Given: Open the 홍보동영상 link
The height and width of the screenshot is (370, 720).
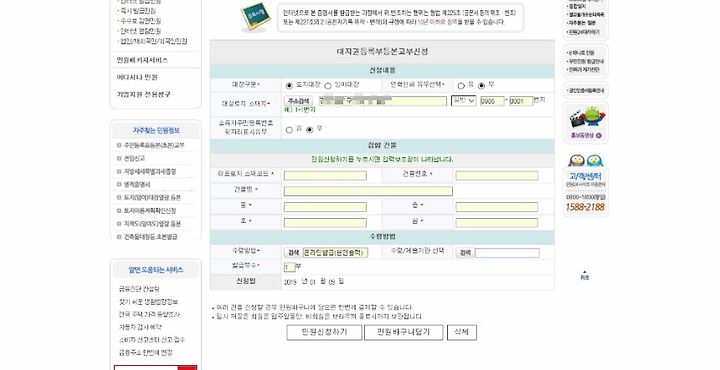Looking at the screenshot, I should (585, 135).
